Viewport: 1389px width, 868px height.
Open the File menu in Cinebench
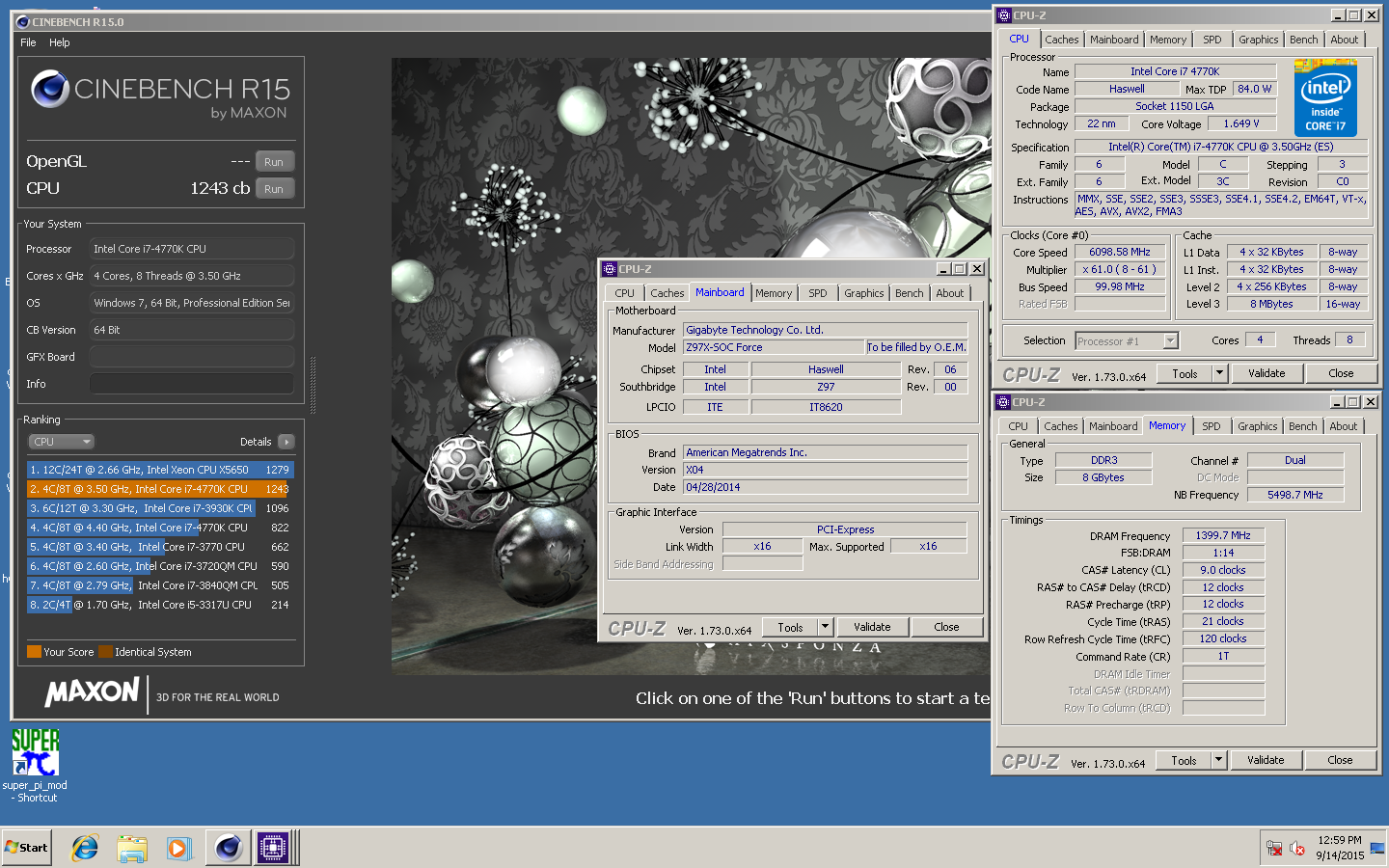click(x=28, y=42)
